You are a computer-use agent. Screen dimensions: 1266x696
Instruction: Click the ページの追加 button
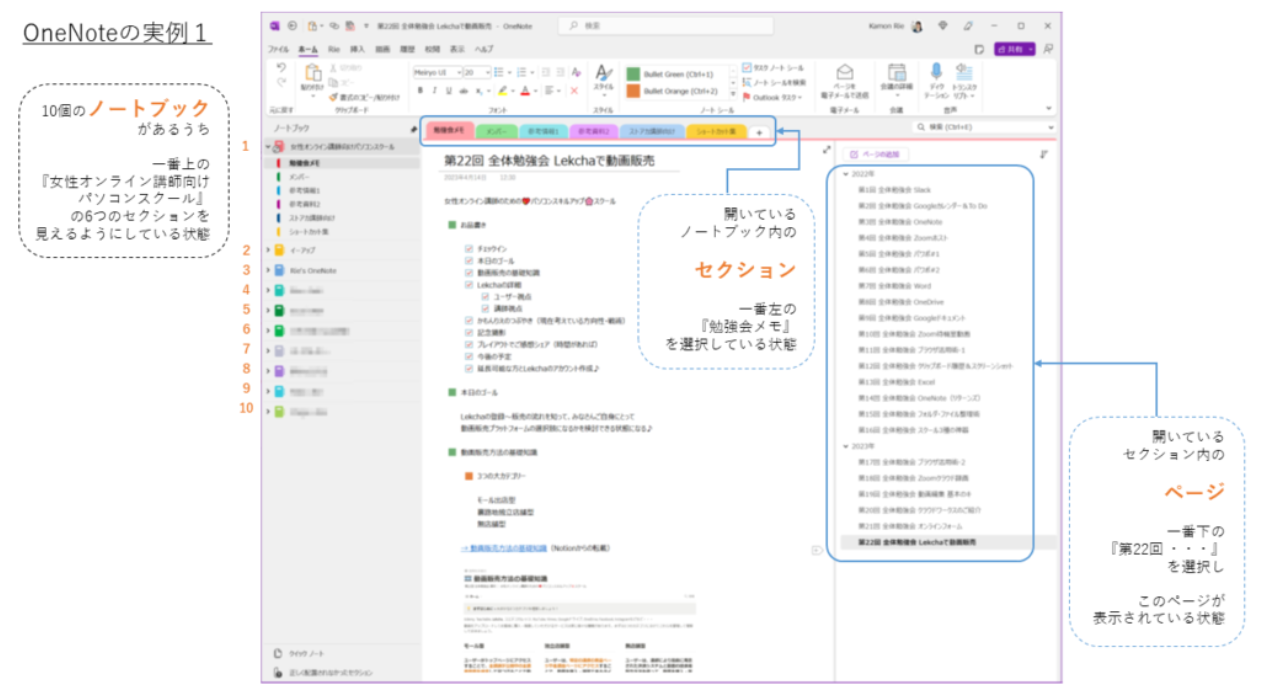point(875,154)
